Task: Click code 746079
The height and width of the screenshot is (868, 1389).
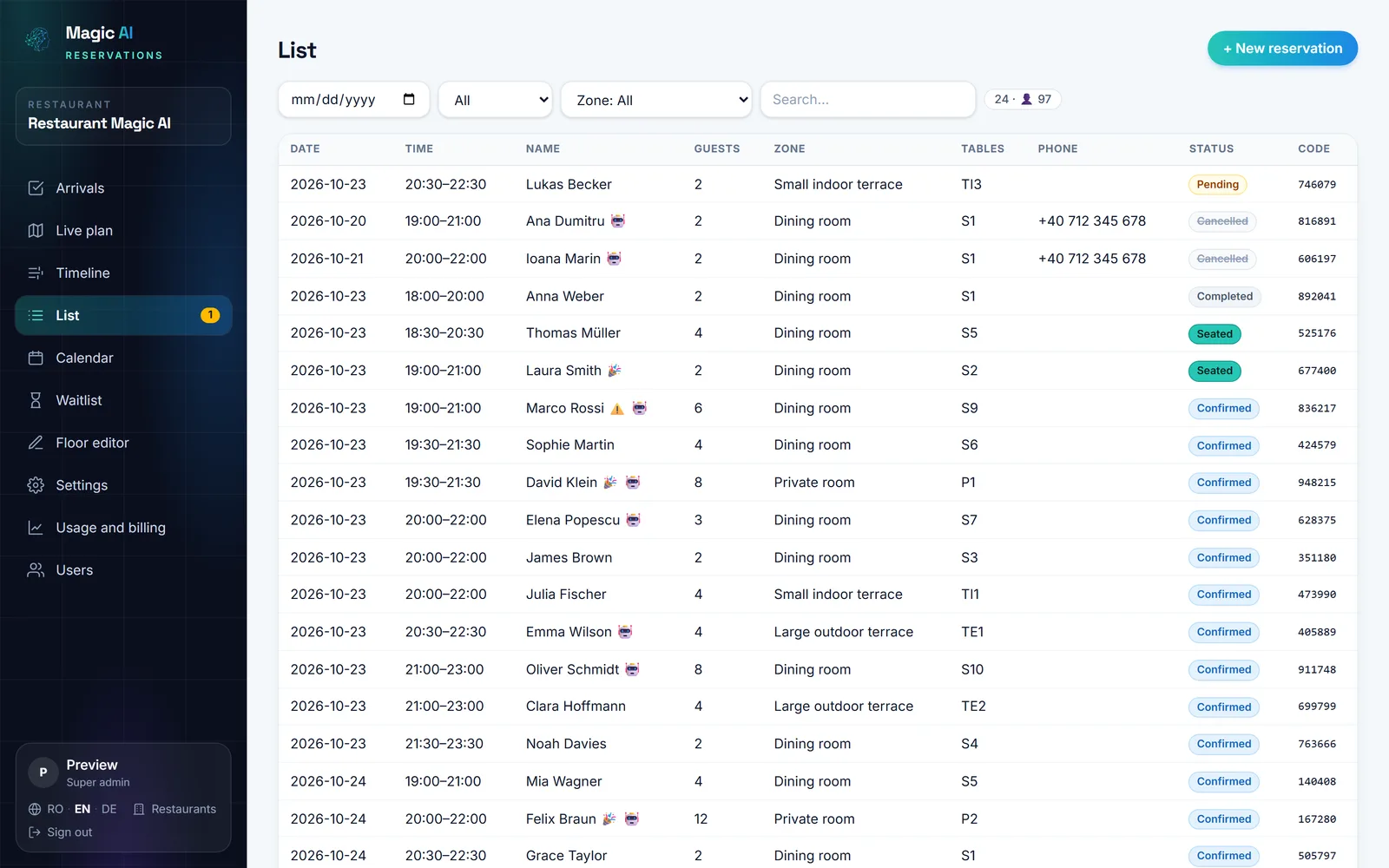Action: pyautogui.click(x=1317, y=185)
